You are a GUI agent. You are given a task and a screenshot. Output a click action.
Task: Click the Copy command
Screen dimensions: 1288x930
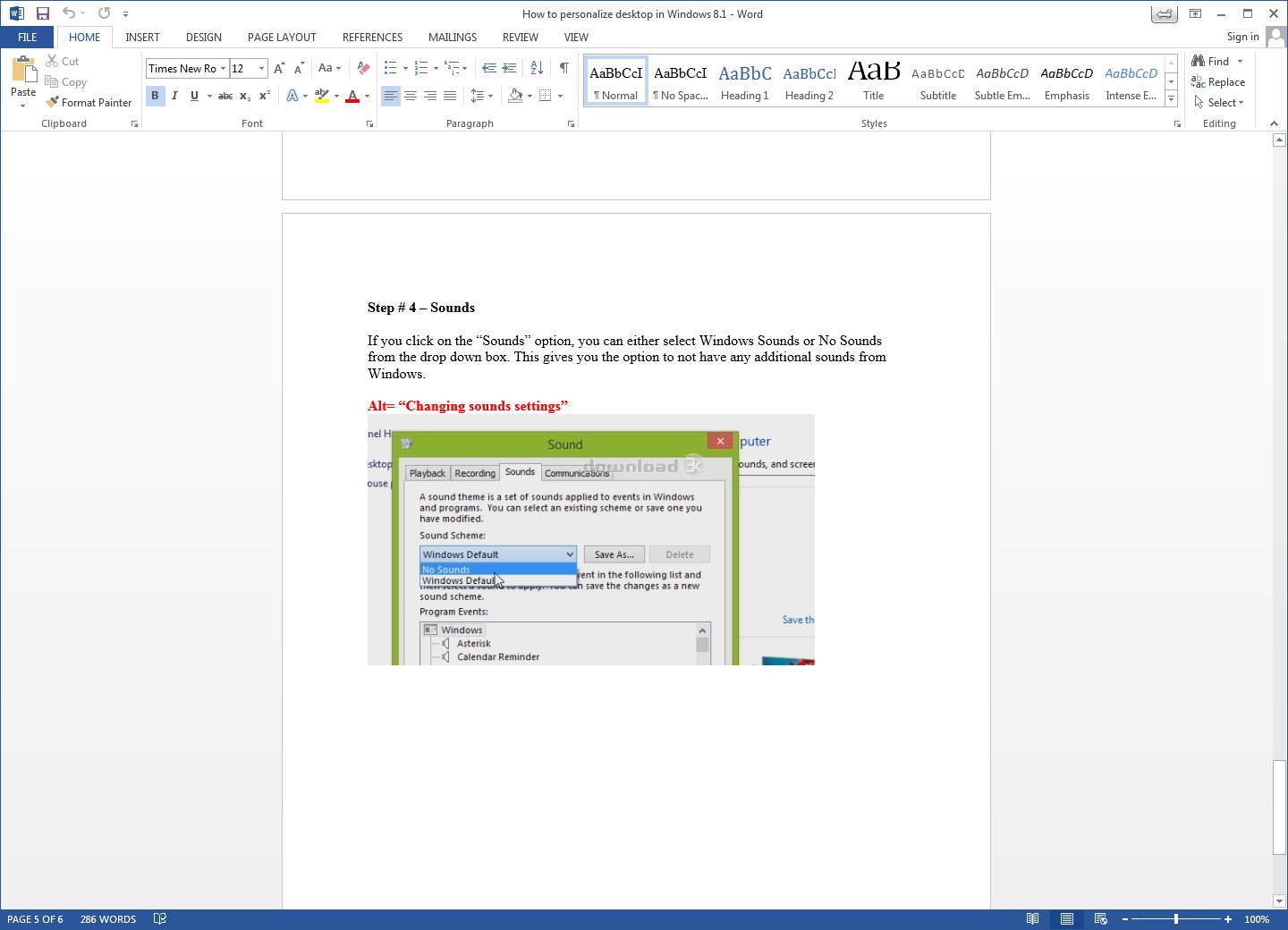coord(66,82)
